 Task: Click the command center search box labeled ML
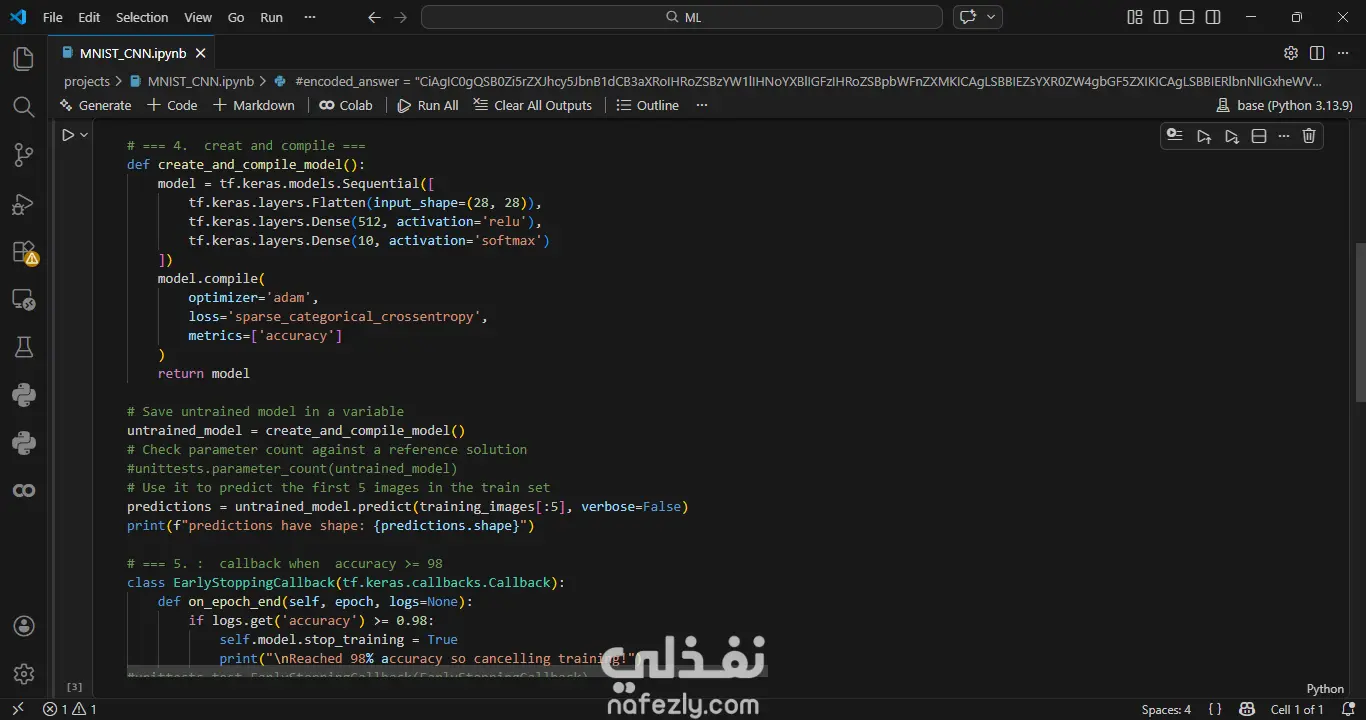(x=682, y=17)
